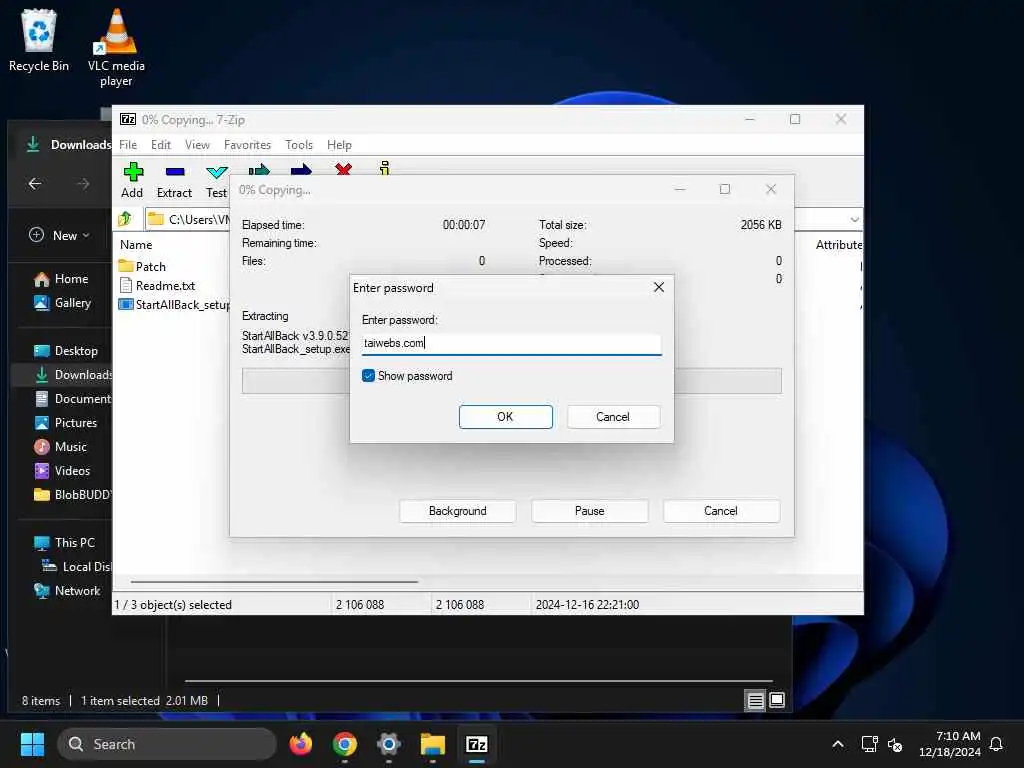Open the New dropdown in File Explorer
The height and width of the screenshot is (768, 1024).
pyautogui.click(x=59, y=235)
